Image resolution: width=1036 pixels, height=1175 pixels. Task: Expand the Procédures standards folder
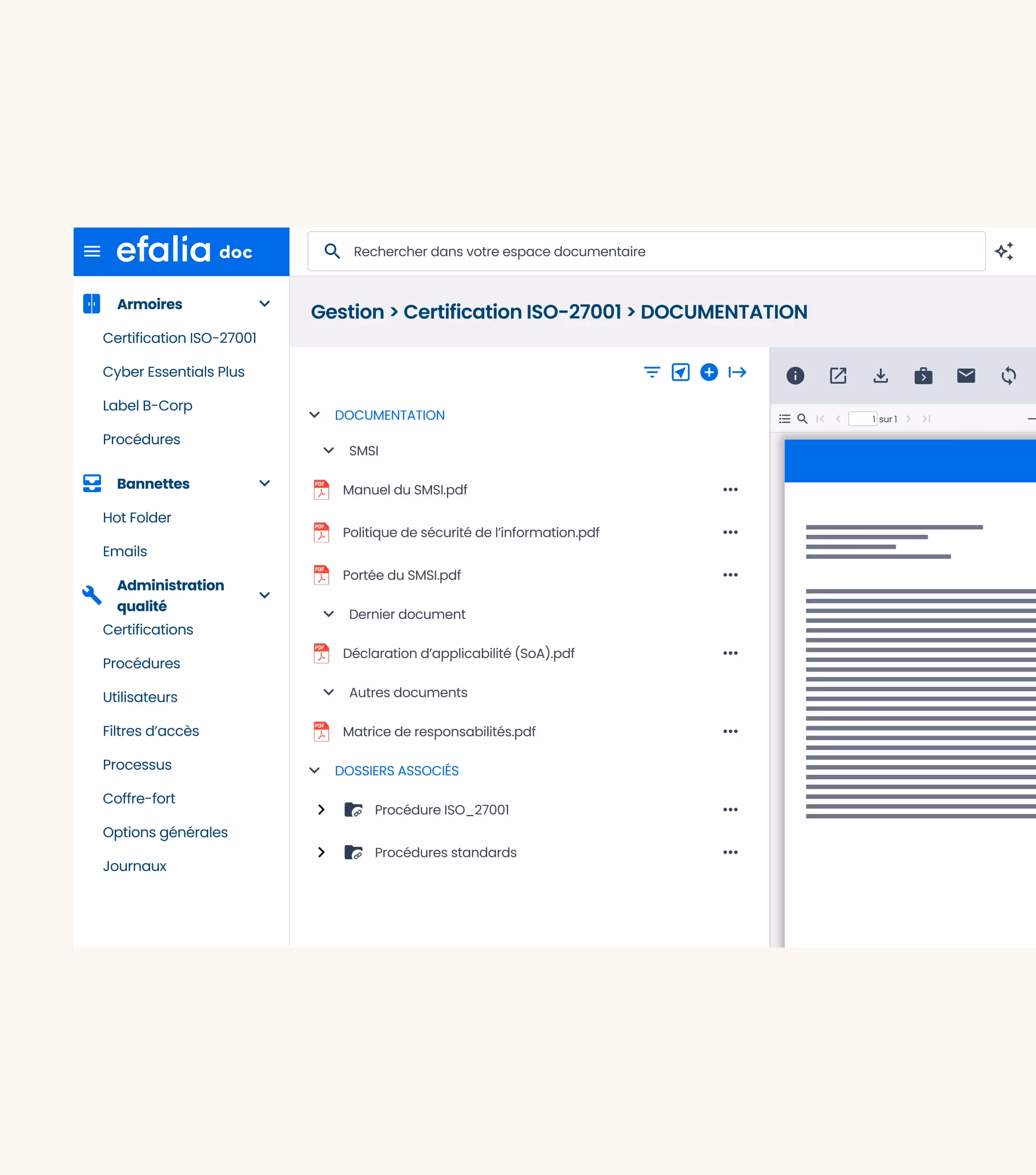(321, 852)
